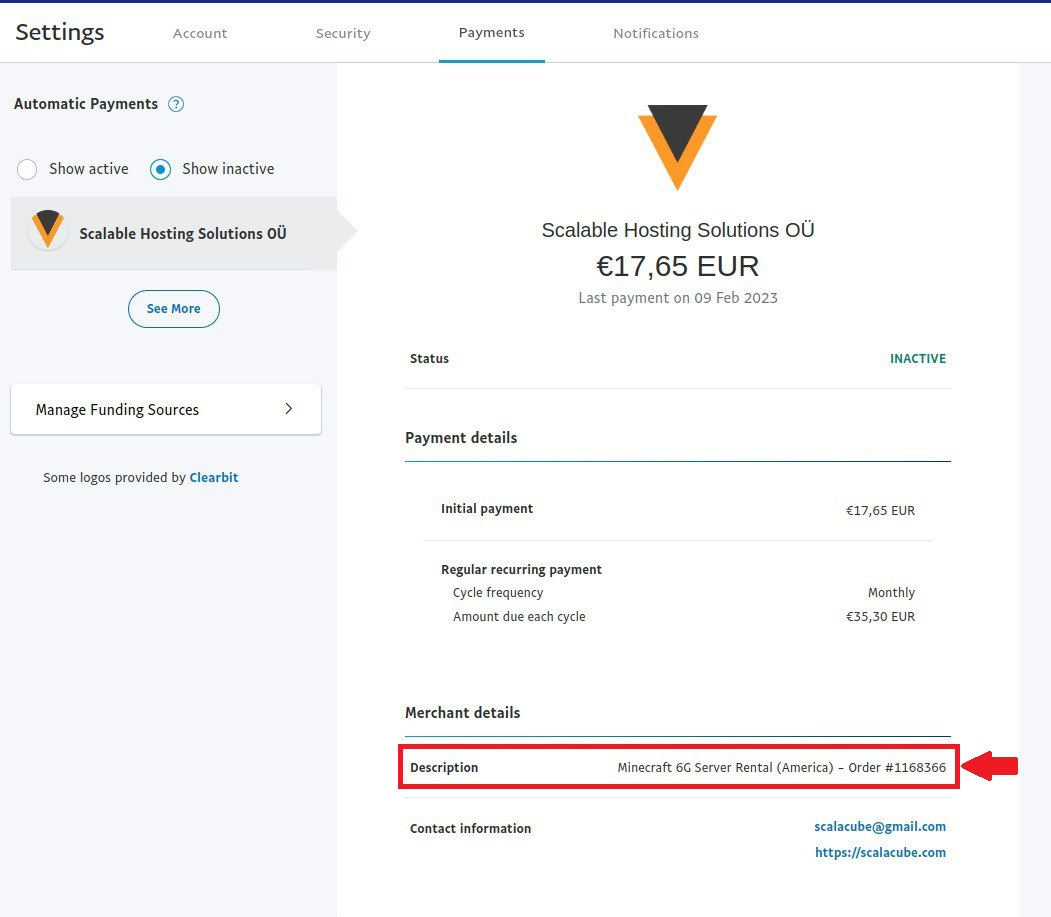Image resolution: width=1051 pixels, height=917 pixels.
Task: Select the Show inactive radio button
Action: point(160,169)
